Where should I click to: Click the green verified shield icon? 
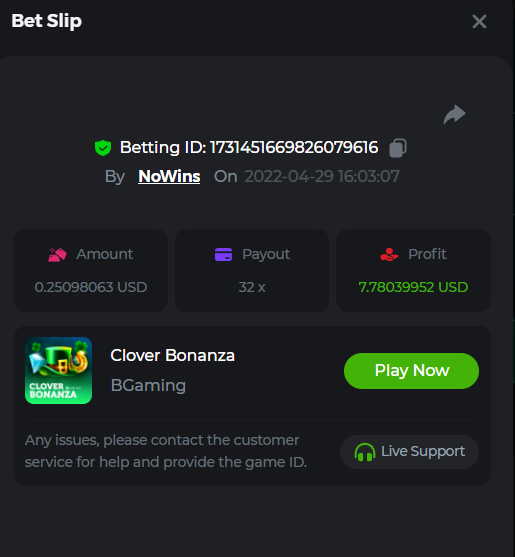103,148
